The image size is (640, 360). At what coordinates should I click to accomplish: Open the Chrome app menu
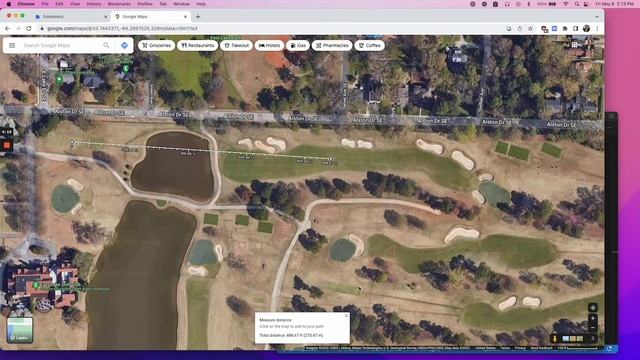click(26, 4)
